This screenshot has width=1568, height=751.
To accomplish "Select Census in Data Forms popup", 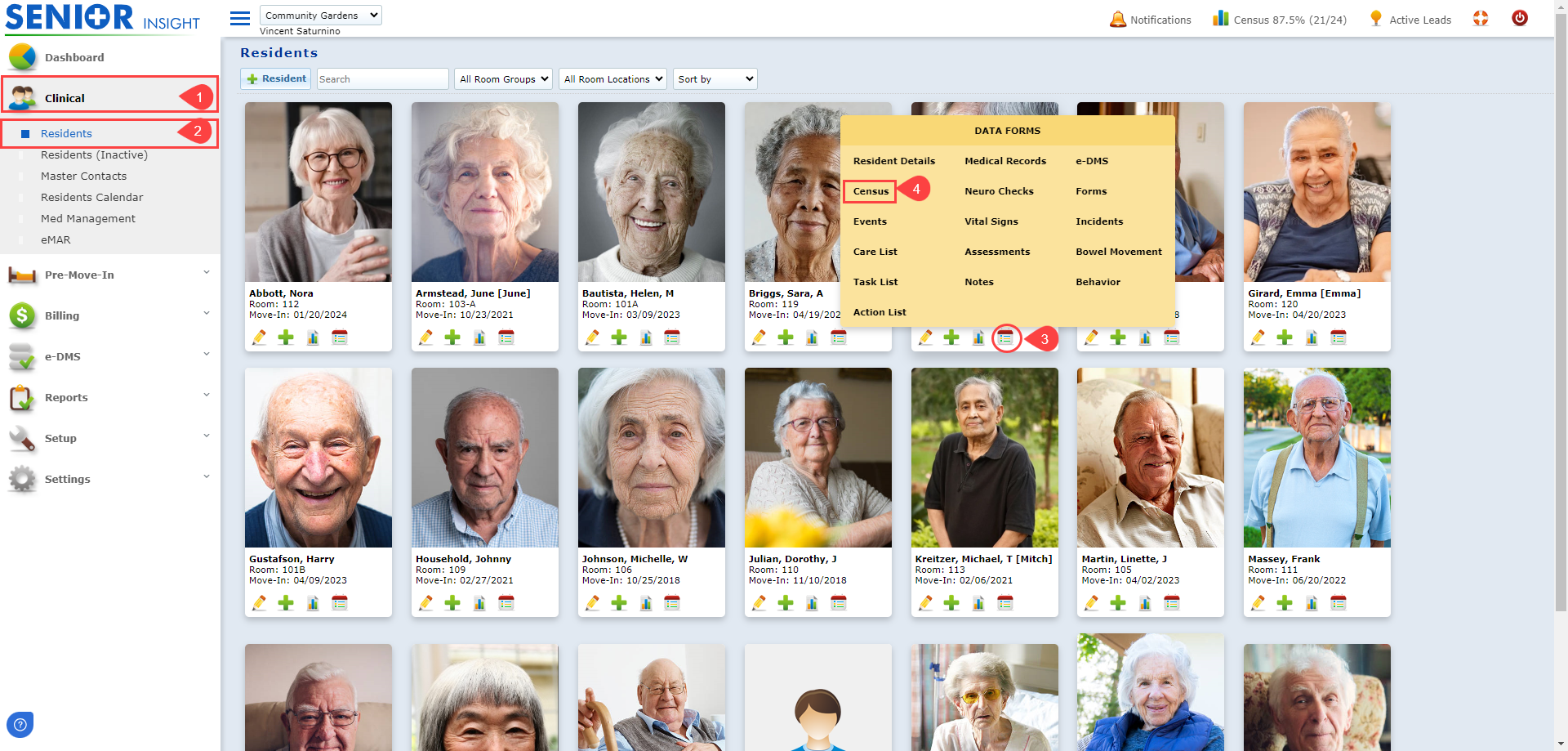I will point(871,191).
